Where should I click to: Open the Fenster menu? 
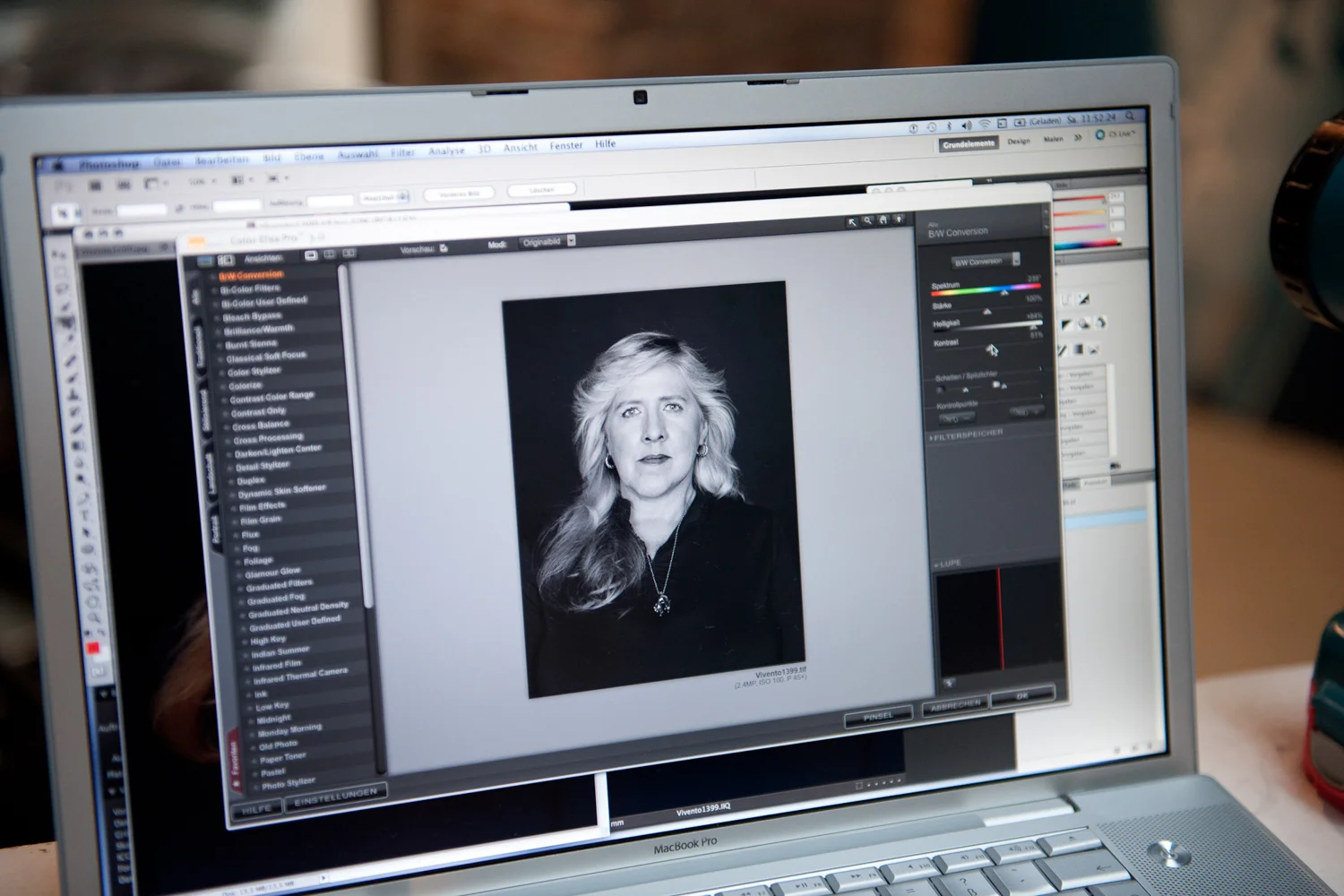pyautogui.click(x=566, y=145)
